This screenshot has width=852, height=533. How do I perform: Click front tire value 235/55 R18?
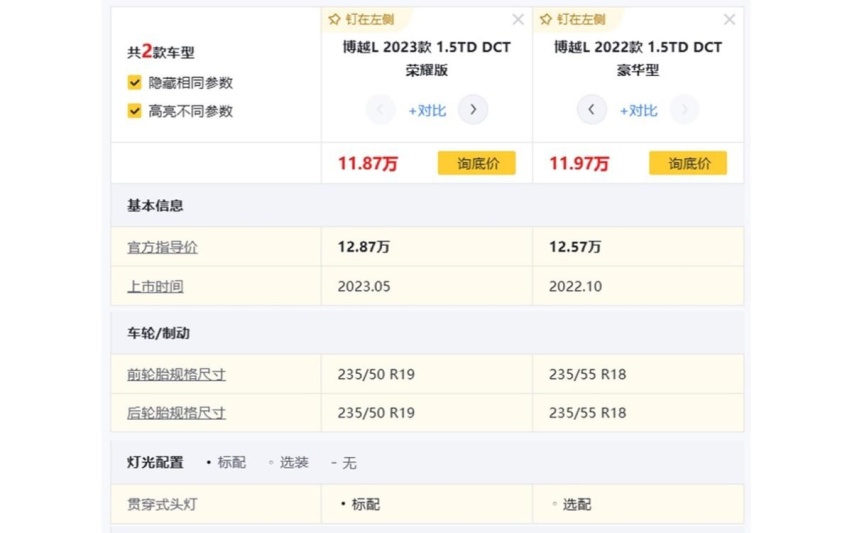coord(587,374)
